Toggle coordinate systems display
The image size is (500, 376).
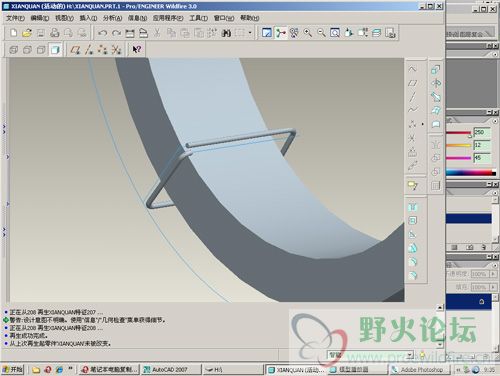(x=116, y=50)
